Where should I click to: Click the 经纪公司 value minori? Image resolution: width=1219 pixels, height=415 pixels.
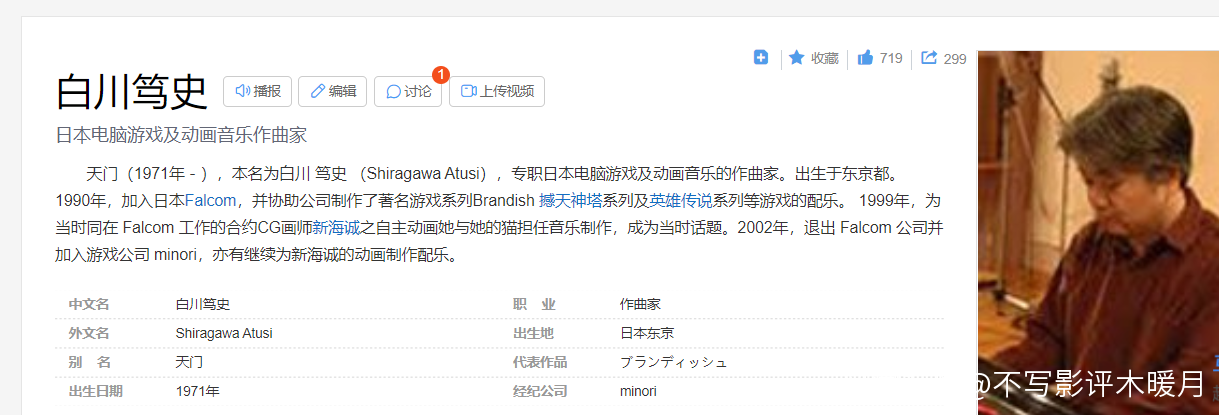click(x=638, y=390)
